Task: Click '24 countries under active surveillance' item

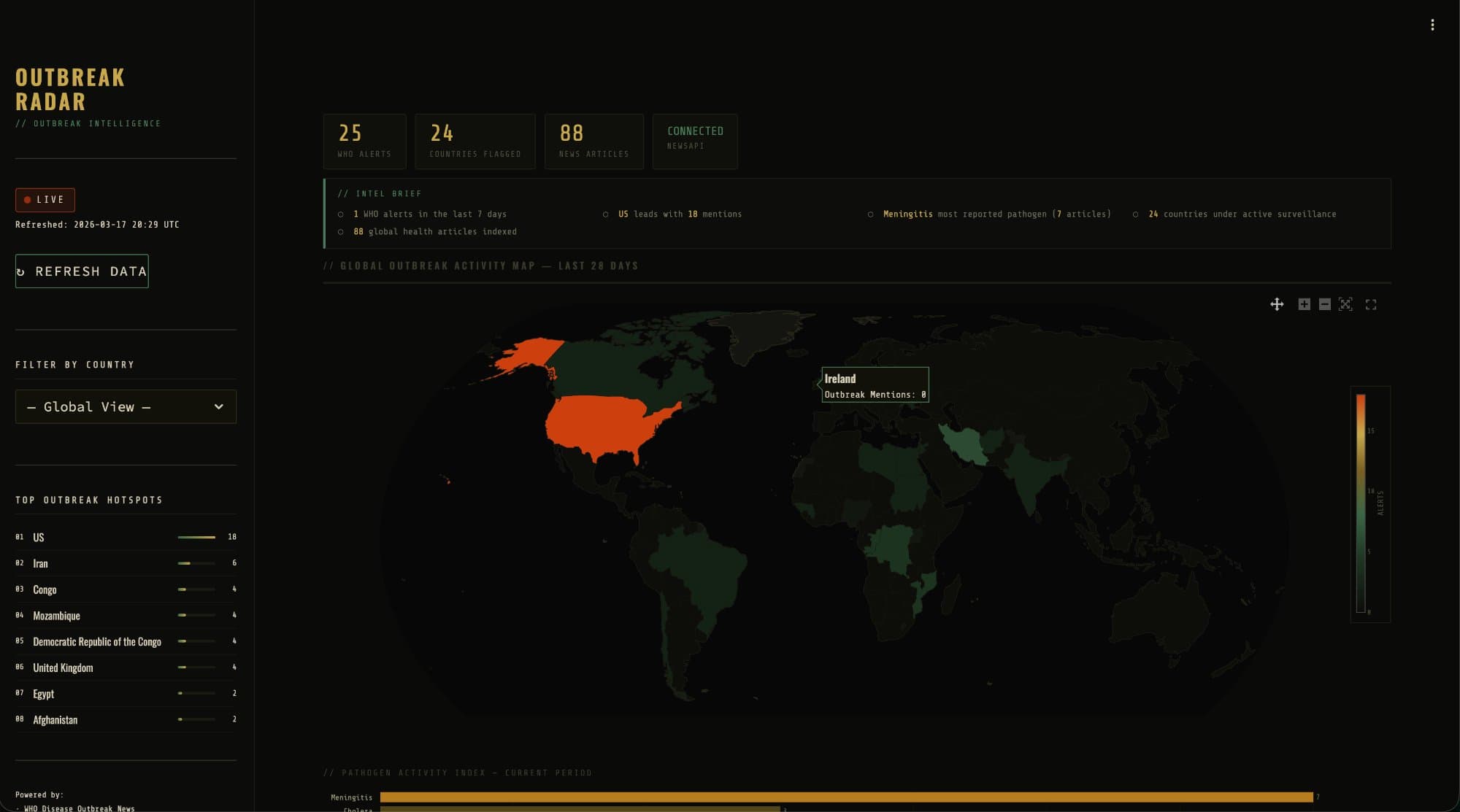Action: 1242,214
